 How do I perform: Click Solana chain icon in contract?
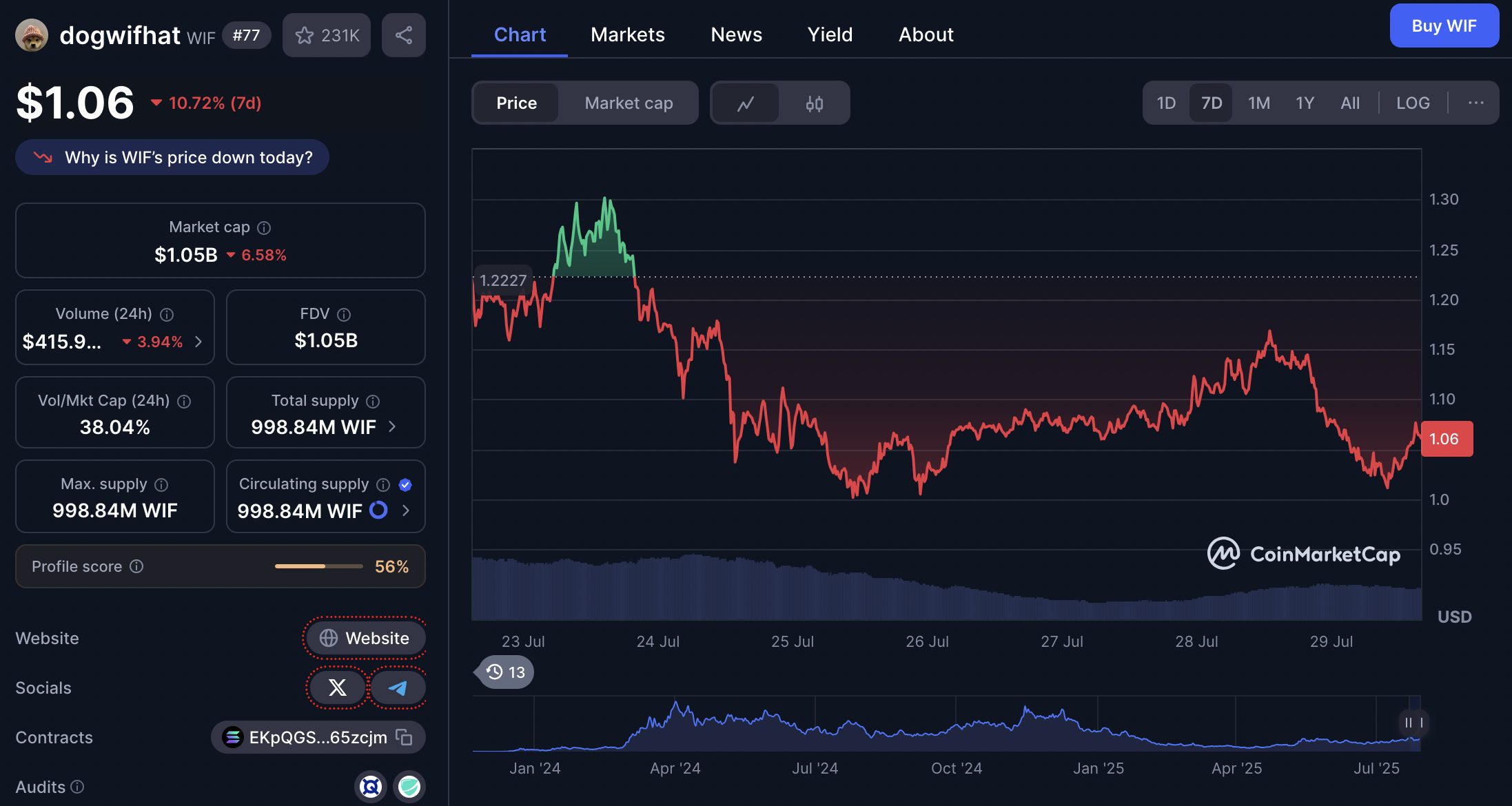233,737
